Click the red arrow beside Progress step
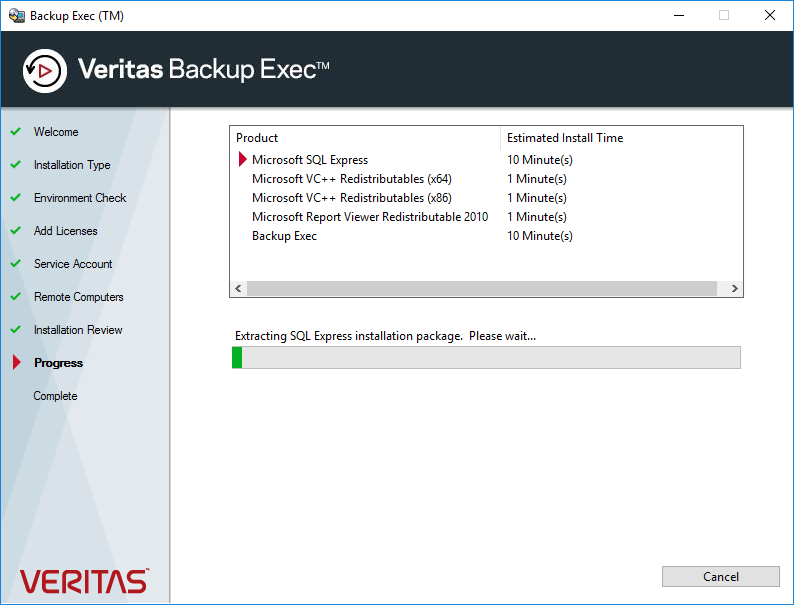Viewport: 794px width, 605px height. point(17,362)
